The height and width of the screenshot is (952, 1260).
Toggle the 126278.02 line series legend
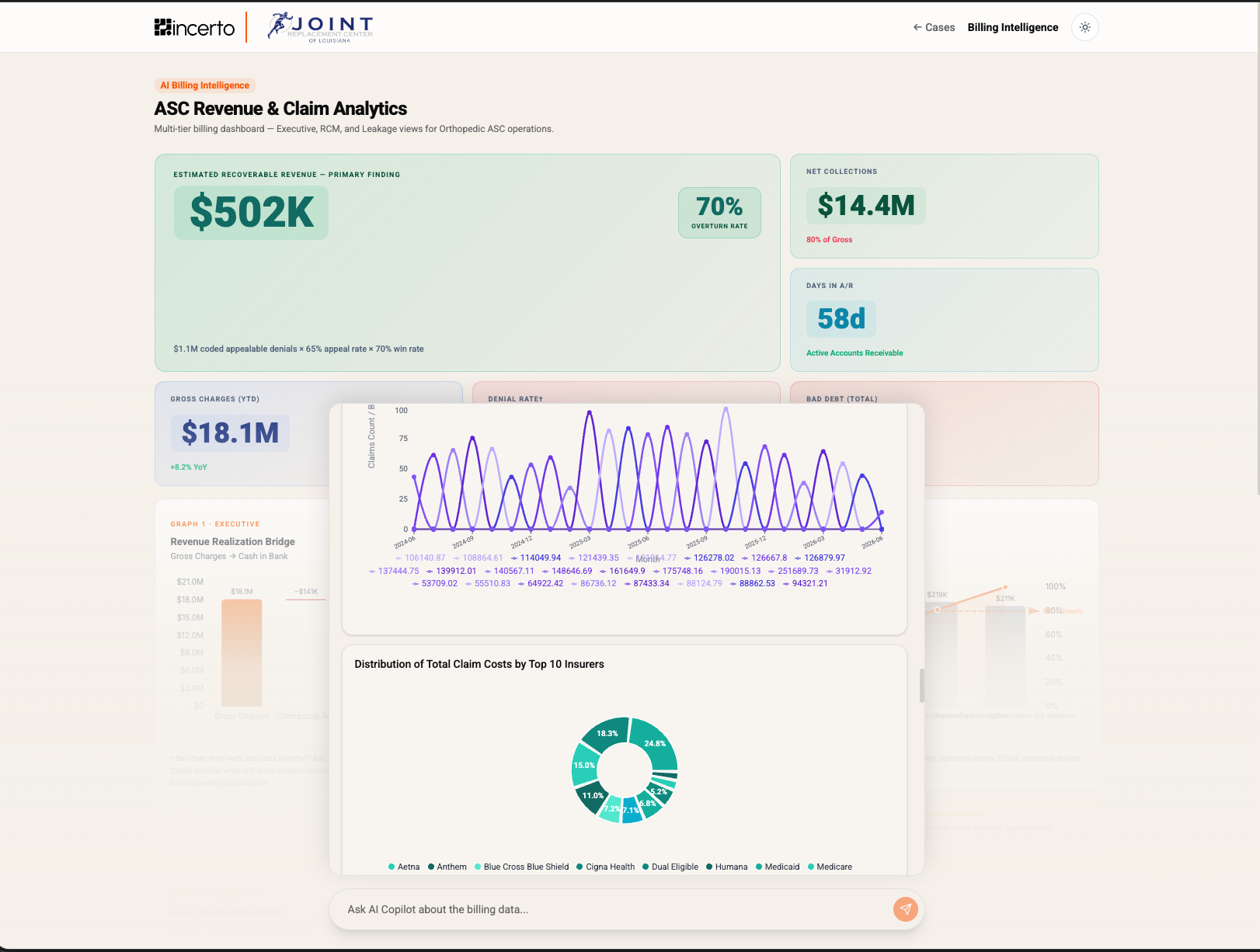(709, 558)
